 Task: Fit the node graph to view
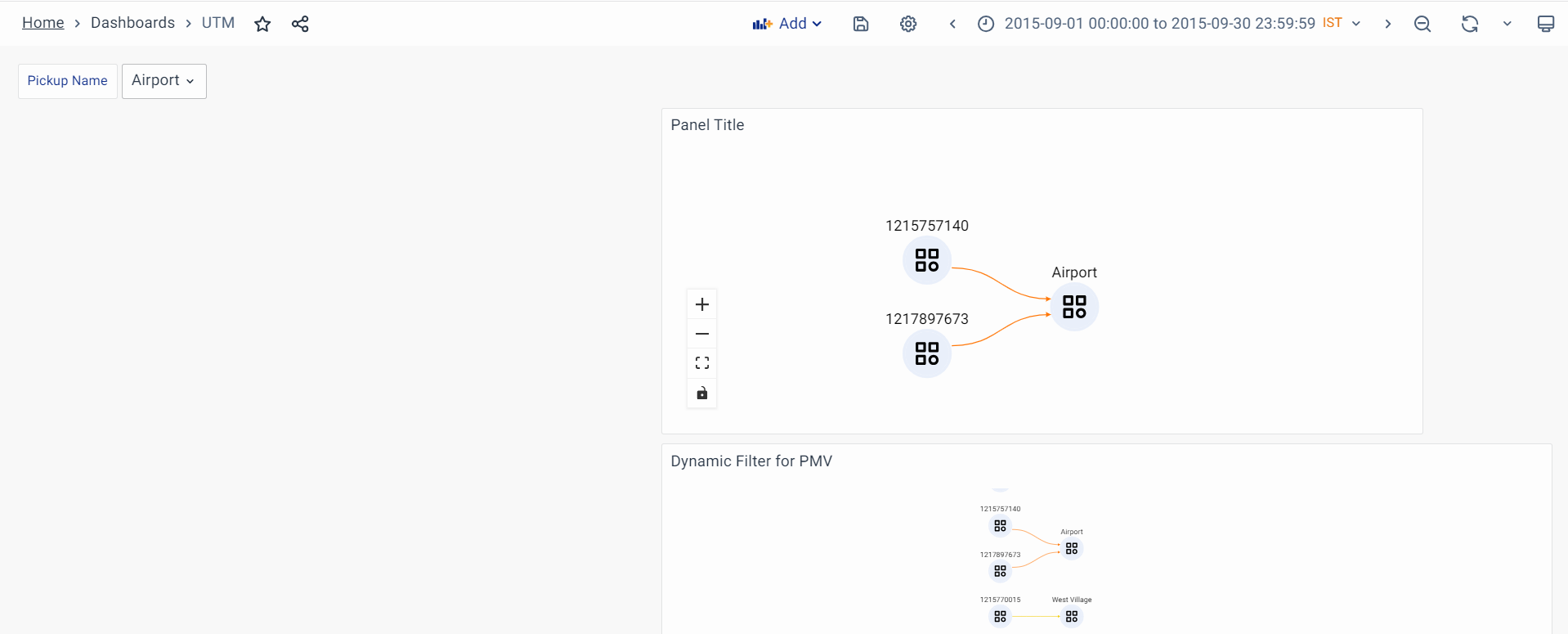click(701, 363)
